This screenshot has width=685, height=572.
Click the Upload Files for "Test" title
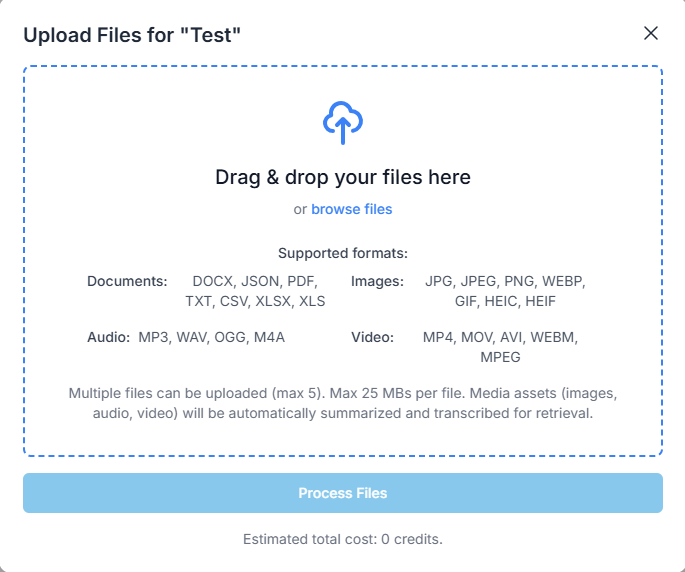(x=132, y=36)
